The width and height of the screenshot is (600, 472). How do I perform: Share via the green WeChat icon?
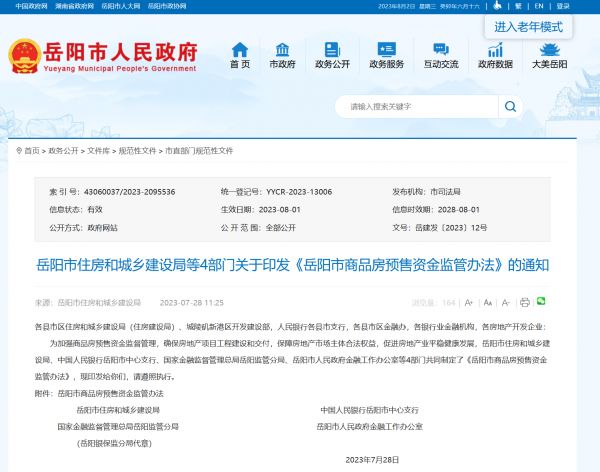click(541, 301)
